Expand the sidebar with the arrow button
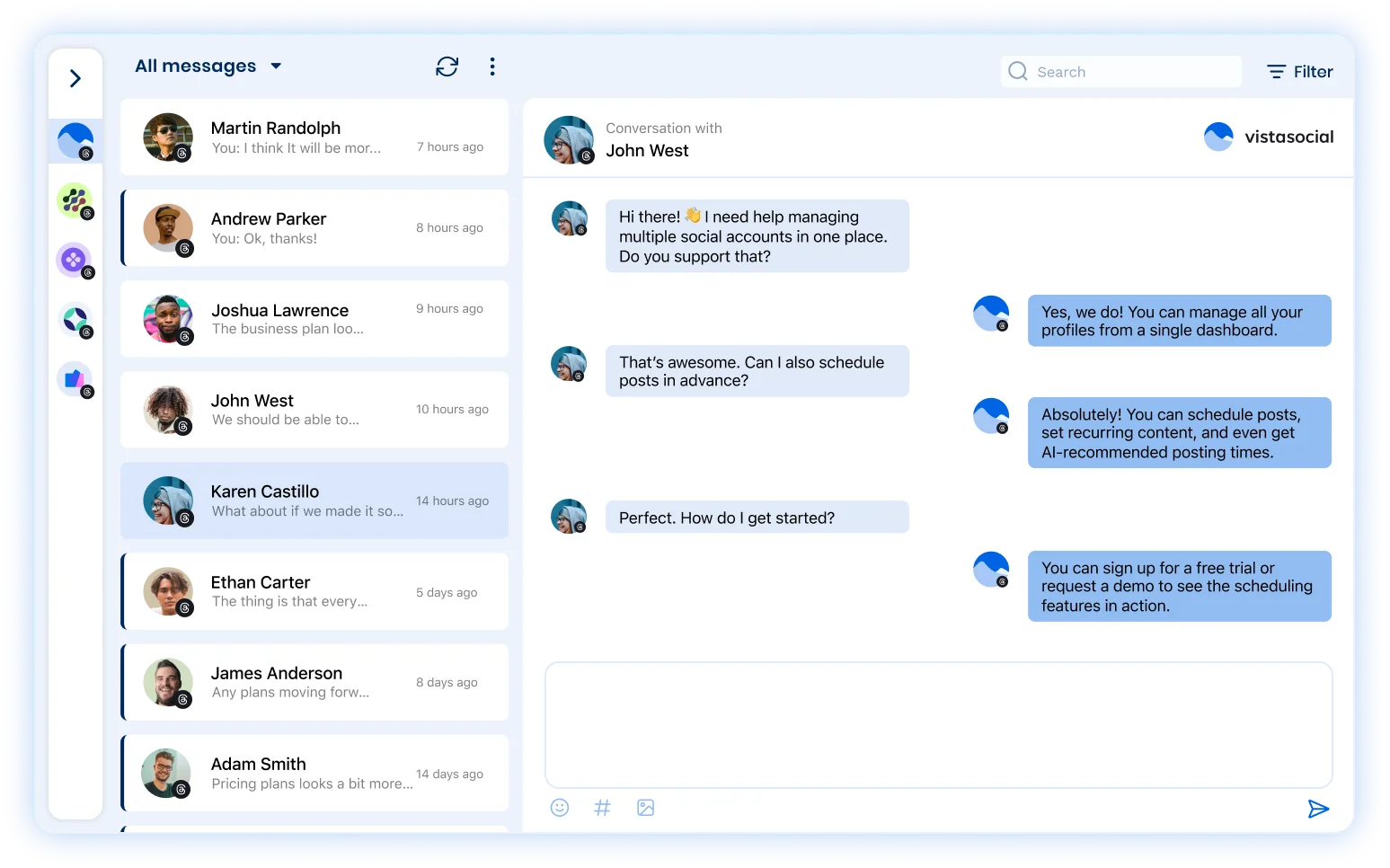 75,78
